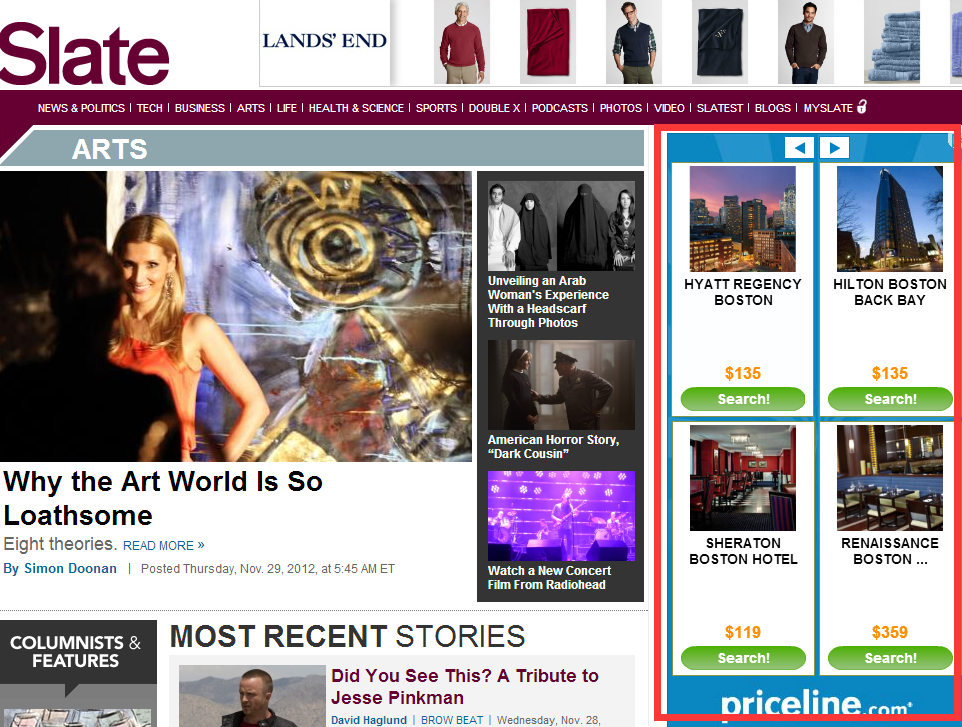The height and width of the screenshot is (727, 962).
Task: Click brown v-neck sweater man in ad
Action: pos(806,42)
